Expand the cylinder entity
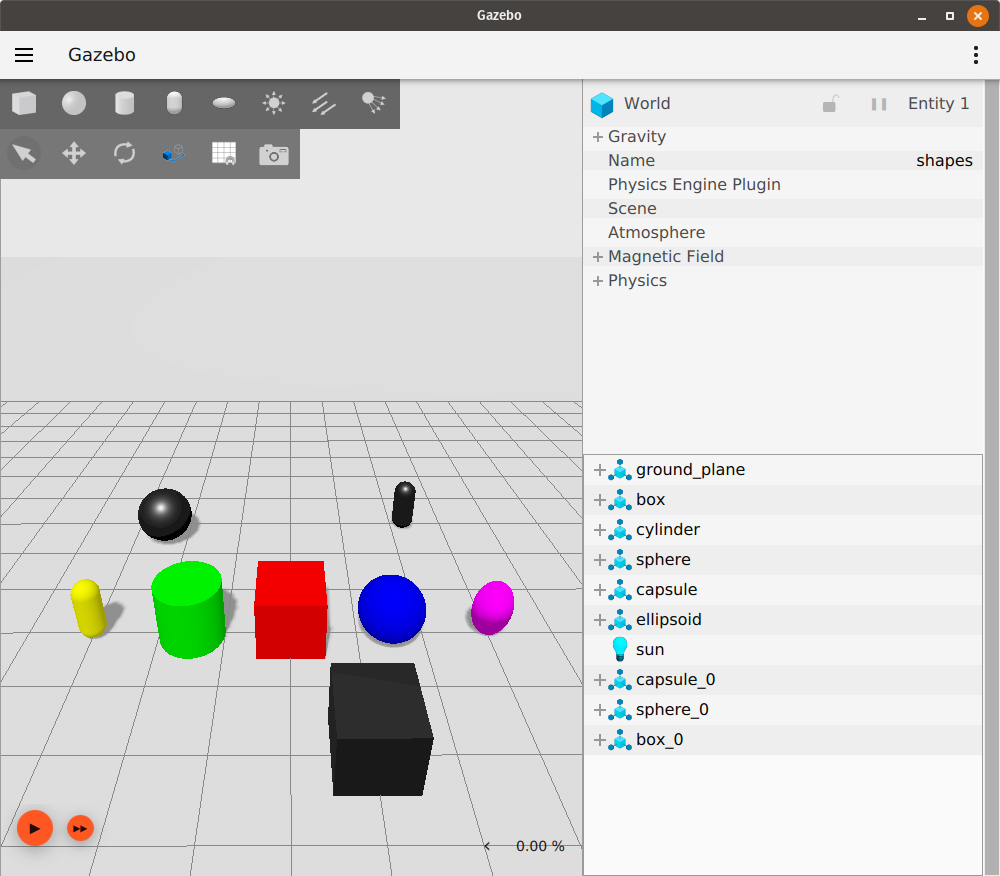Viewport: 1000px width, 876px height. coord(599,530)
